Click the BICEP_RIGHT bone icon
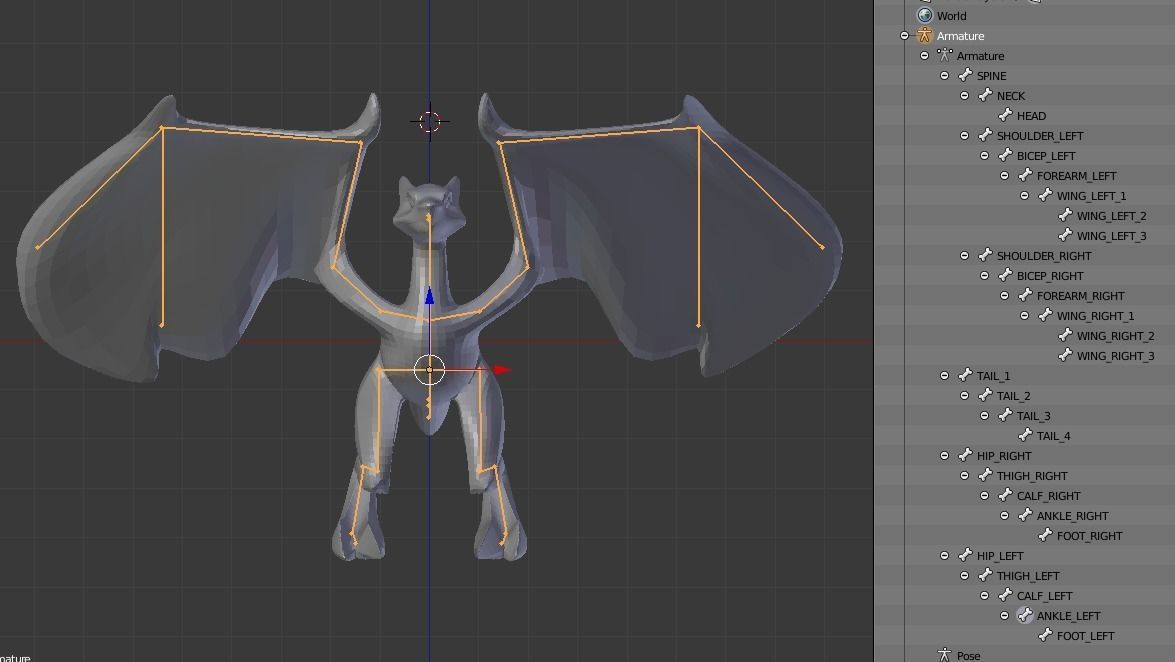1175x662 pixels. 1006,275
